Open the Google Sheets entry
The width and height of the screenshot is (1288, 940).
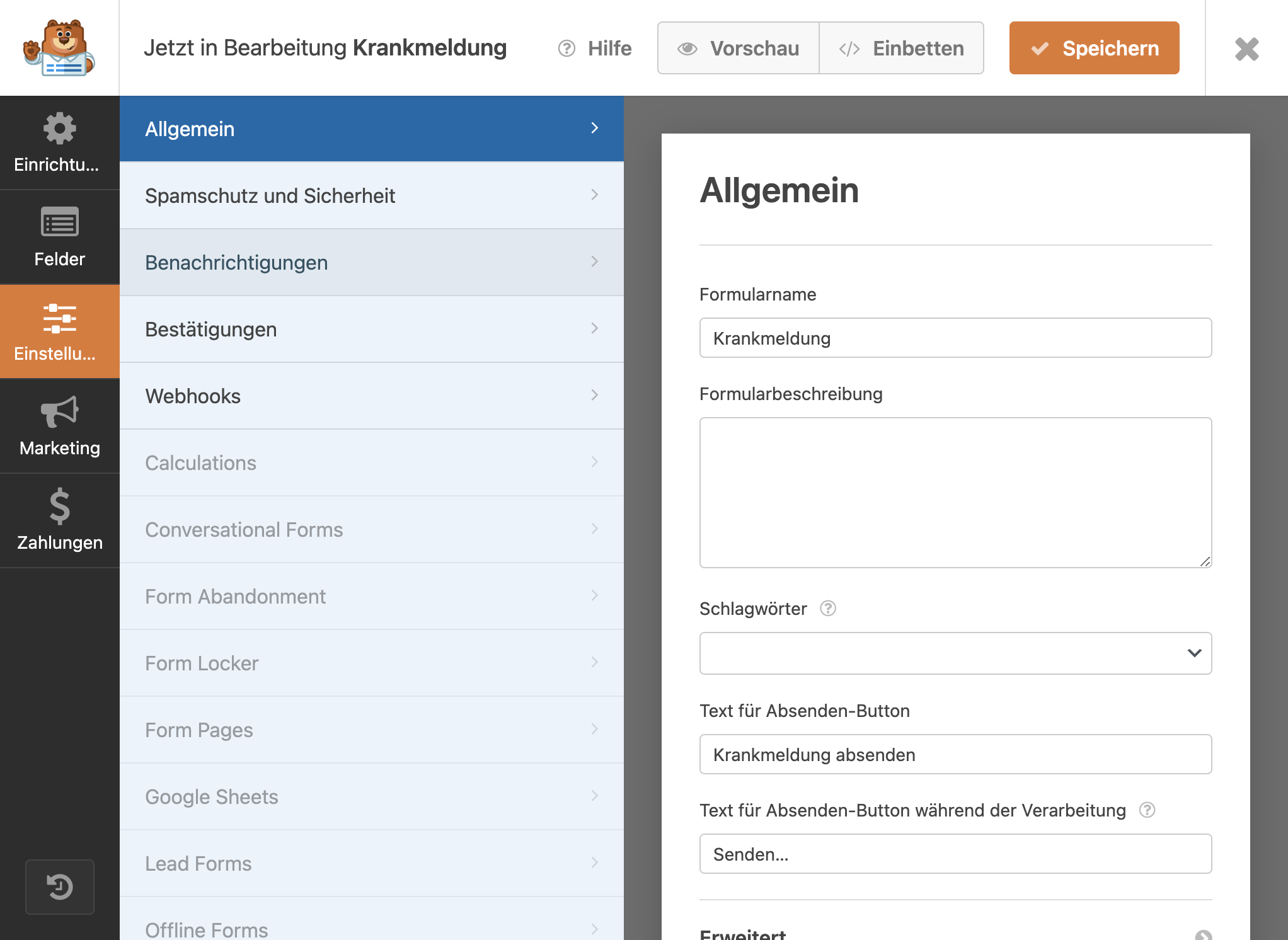tap(372, 797)
